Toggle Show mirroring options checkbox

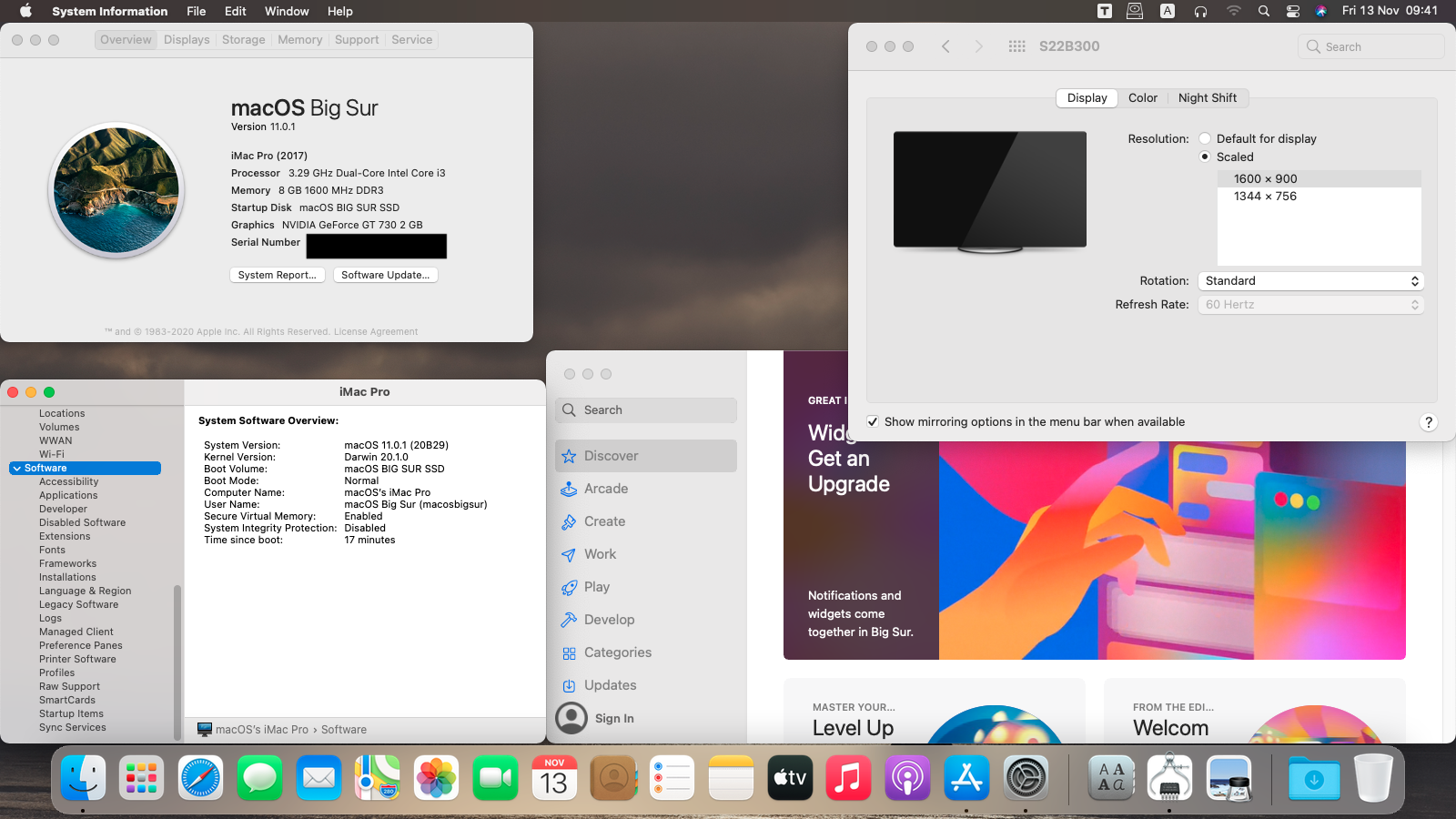(873, 422)
